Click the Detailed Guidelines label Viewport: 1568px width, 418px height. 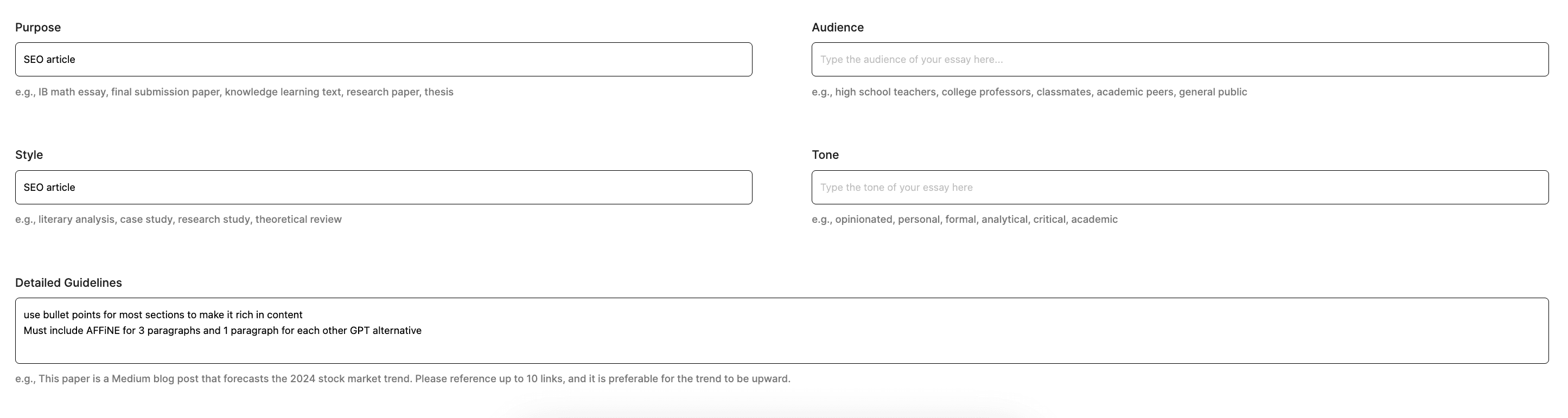pos(69,282)
